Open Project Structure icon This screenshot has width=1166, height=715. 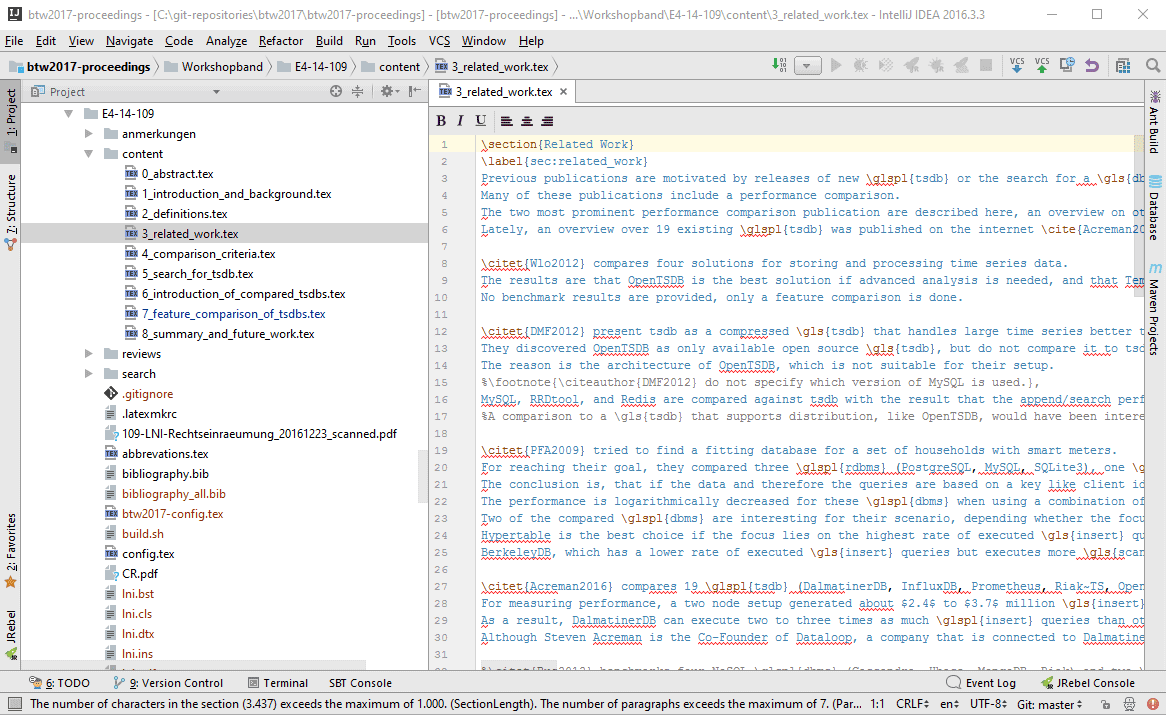coord(1123,65)
